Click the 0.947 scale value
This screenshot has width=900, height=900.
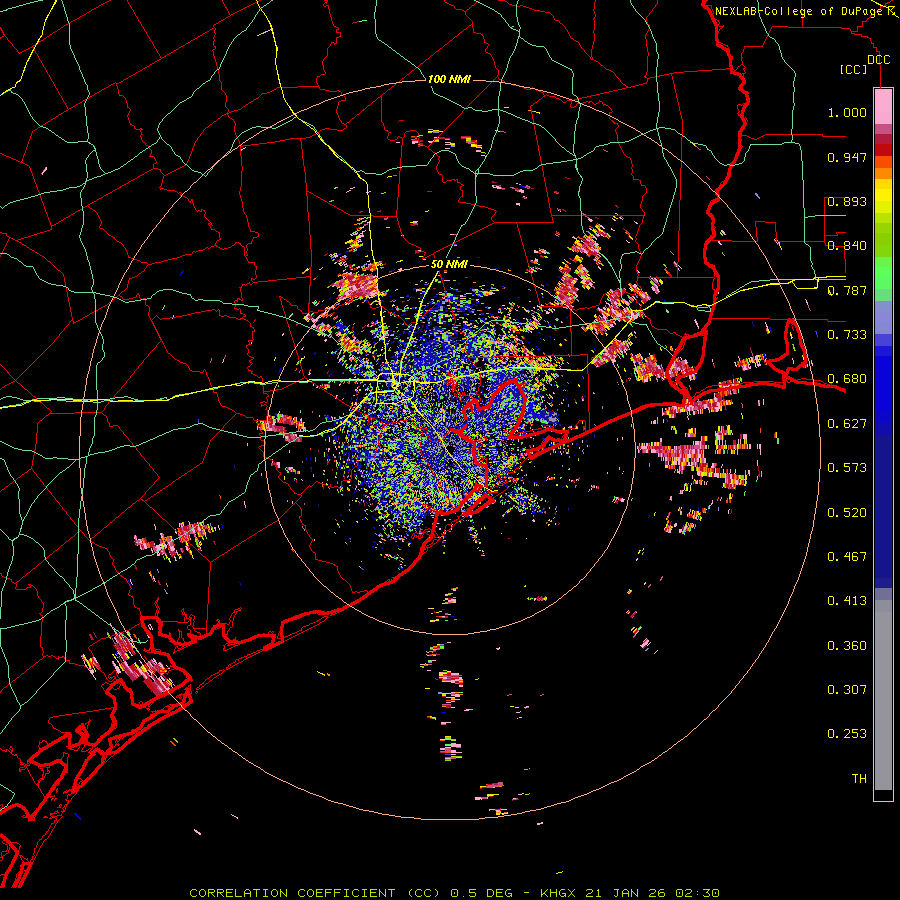point(847,157)
